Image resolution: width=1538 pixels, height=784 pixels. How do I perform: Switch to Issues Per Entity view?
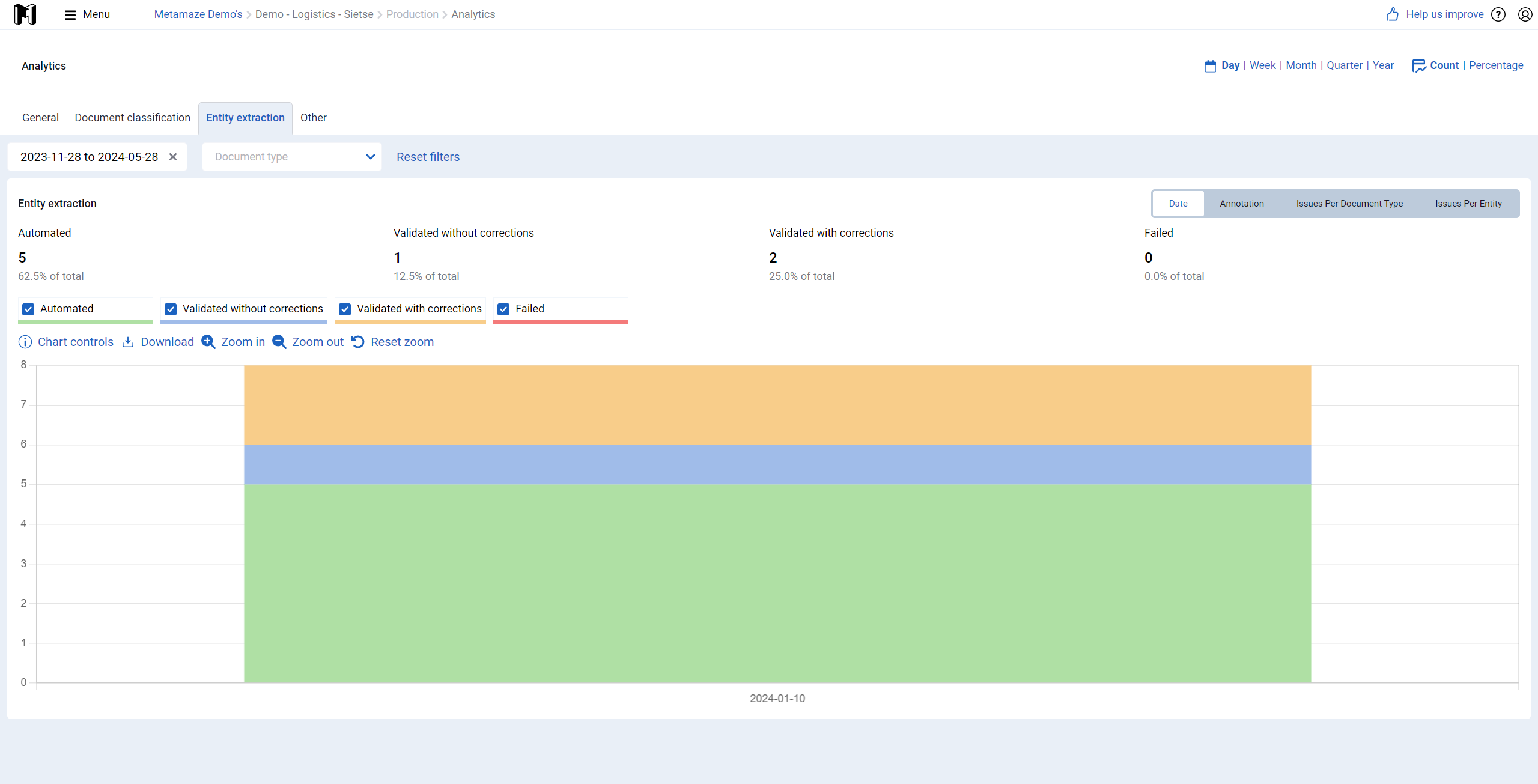tap(1468, 204)
